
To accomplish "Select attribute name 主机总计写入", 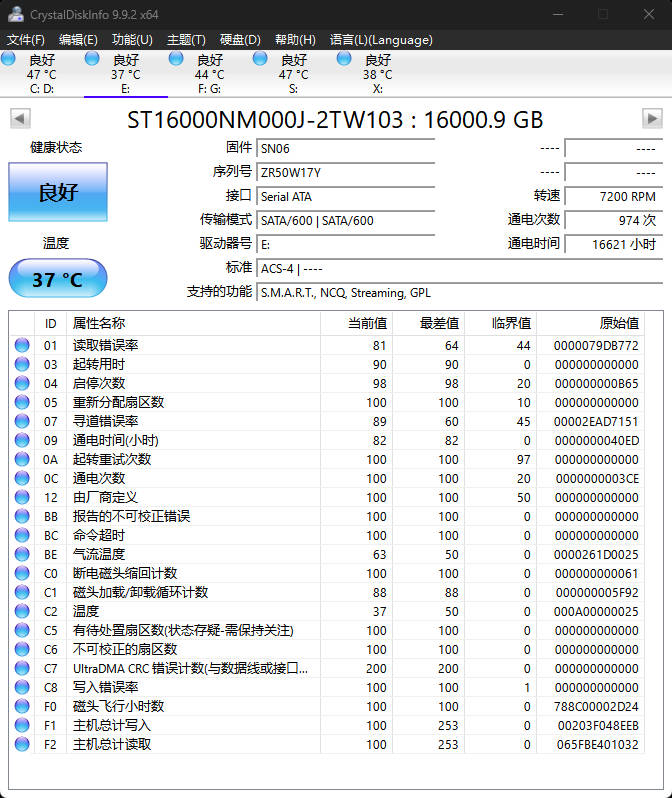I will 111,725.
